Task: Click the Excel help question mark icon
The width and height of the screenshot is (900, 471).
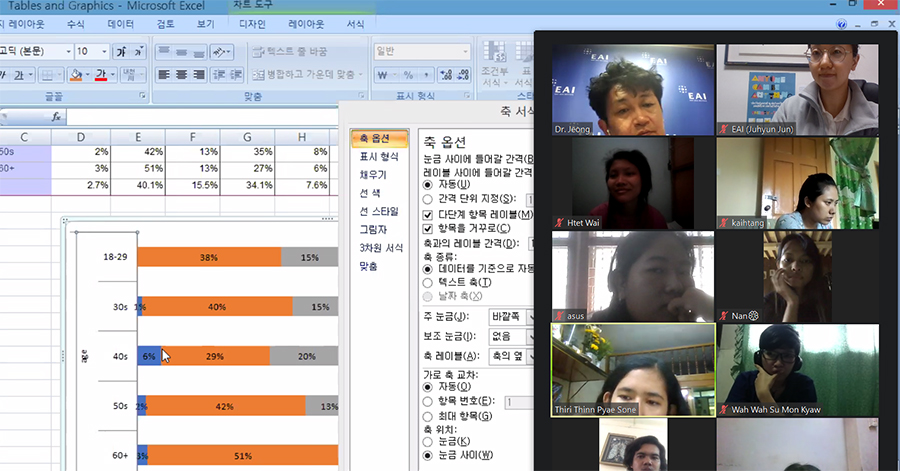Action: click(841, 24)
